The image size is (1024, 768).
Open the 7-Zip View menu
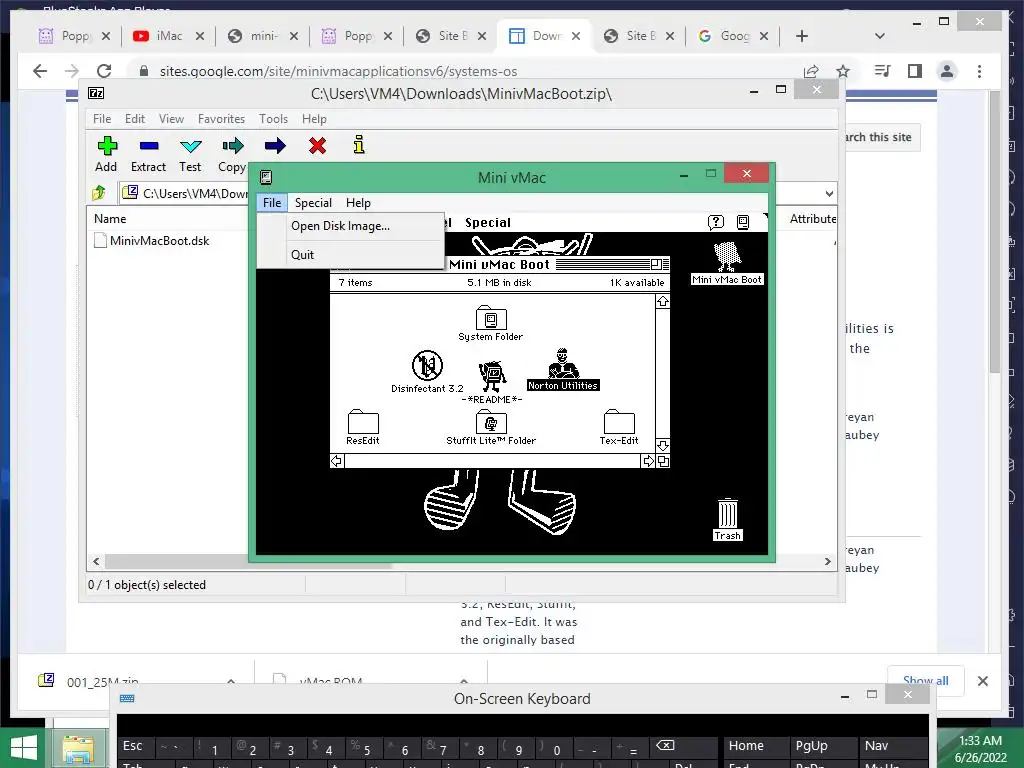[x=171, y=119]
